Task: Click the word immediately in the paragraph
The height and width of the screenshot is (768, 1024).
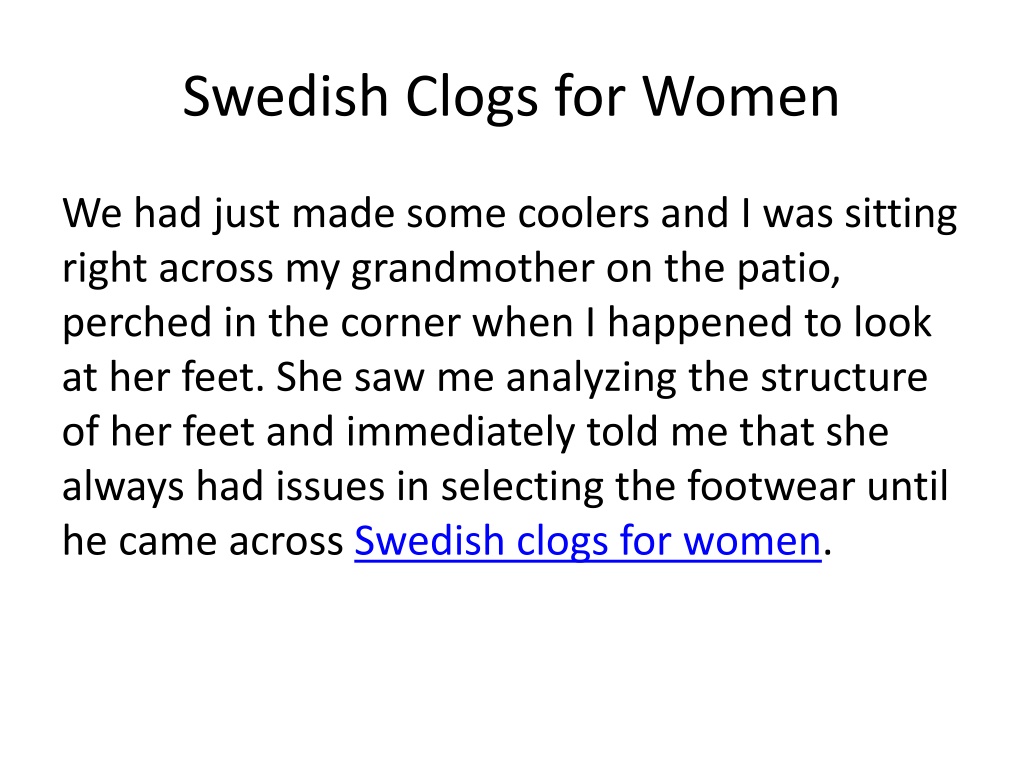Action: [460, 434]
